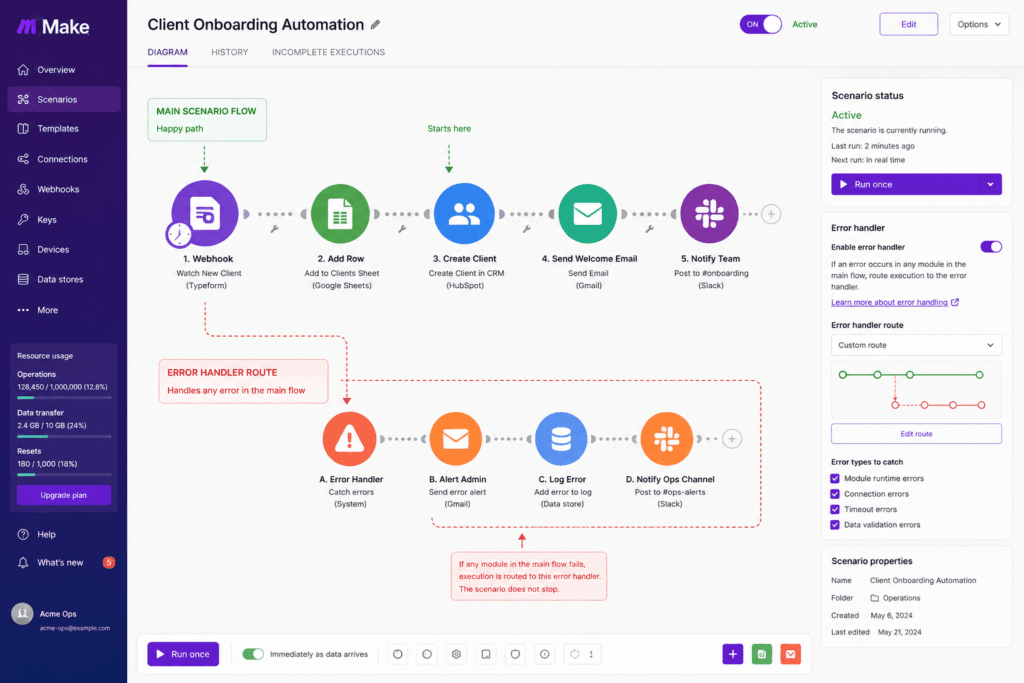
Task: Click the Operations usage progress bar
Action: click(x=64, y=398)
